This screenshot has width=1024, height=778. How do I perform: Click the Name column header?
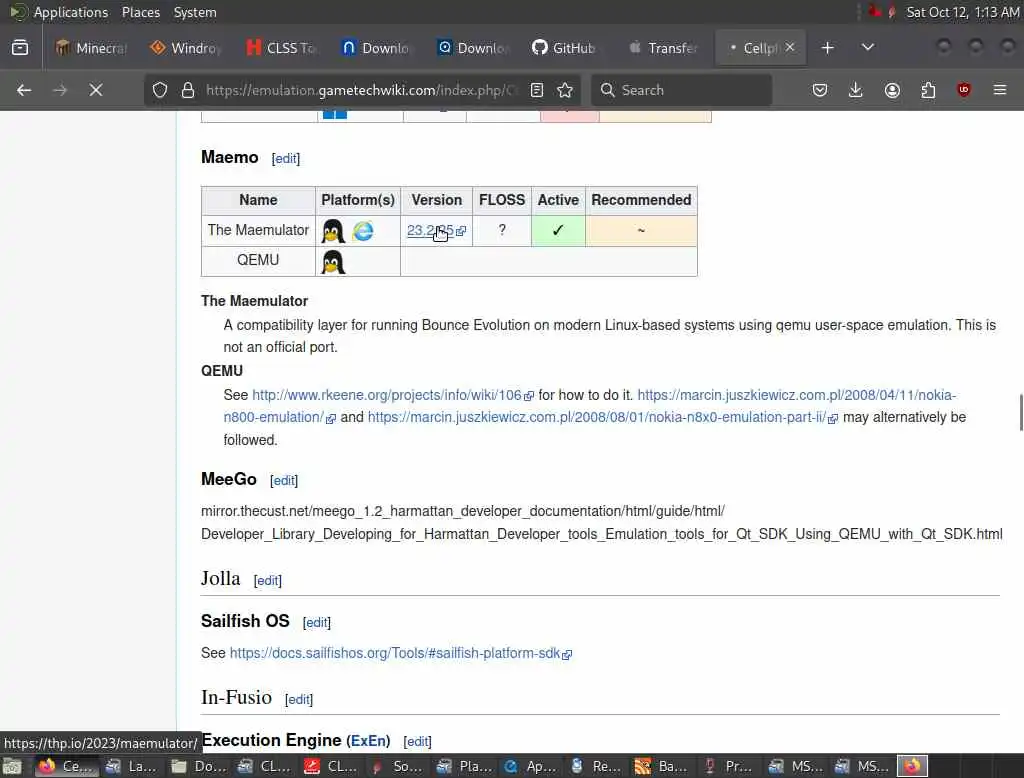(258, 201)
